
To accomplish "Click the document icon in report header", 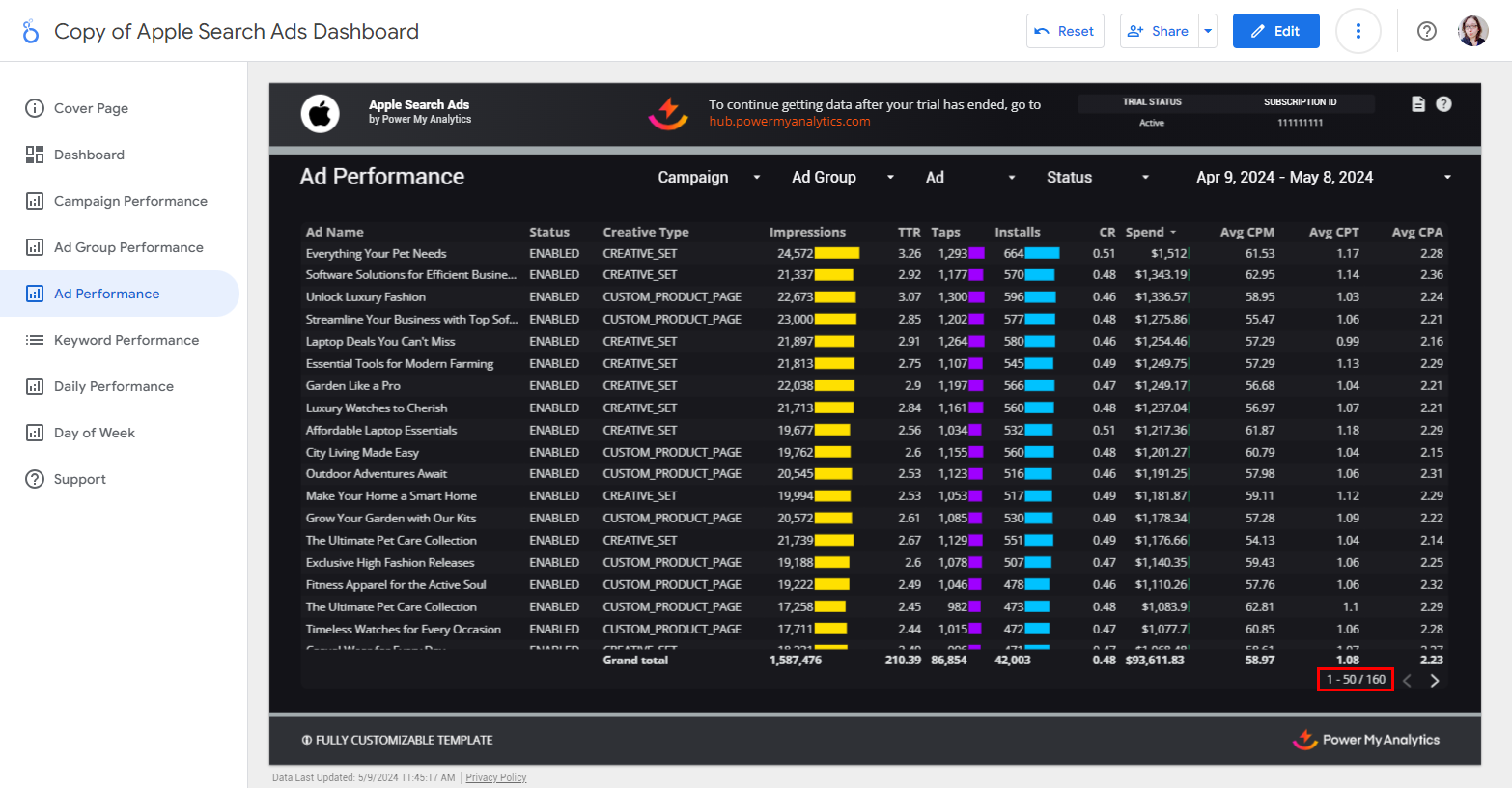I will (1417, 104).
